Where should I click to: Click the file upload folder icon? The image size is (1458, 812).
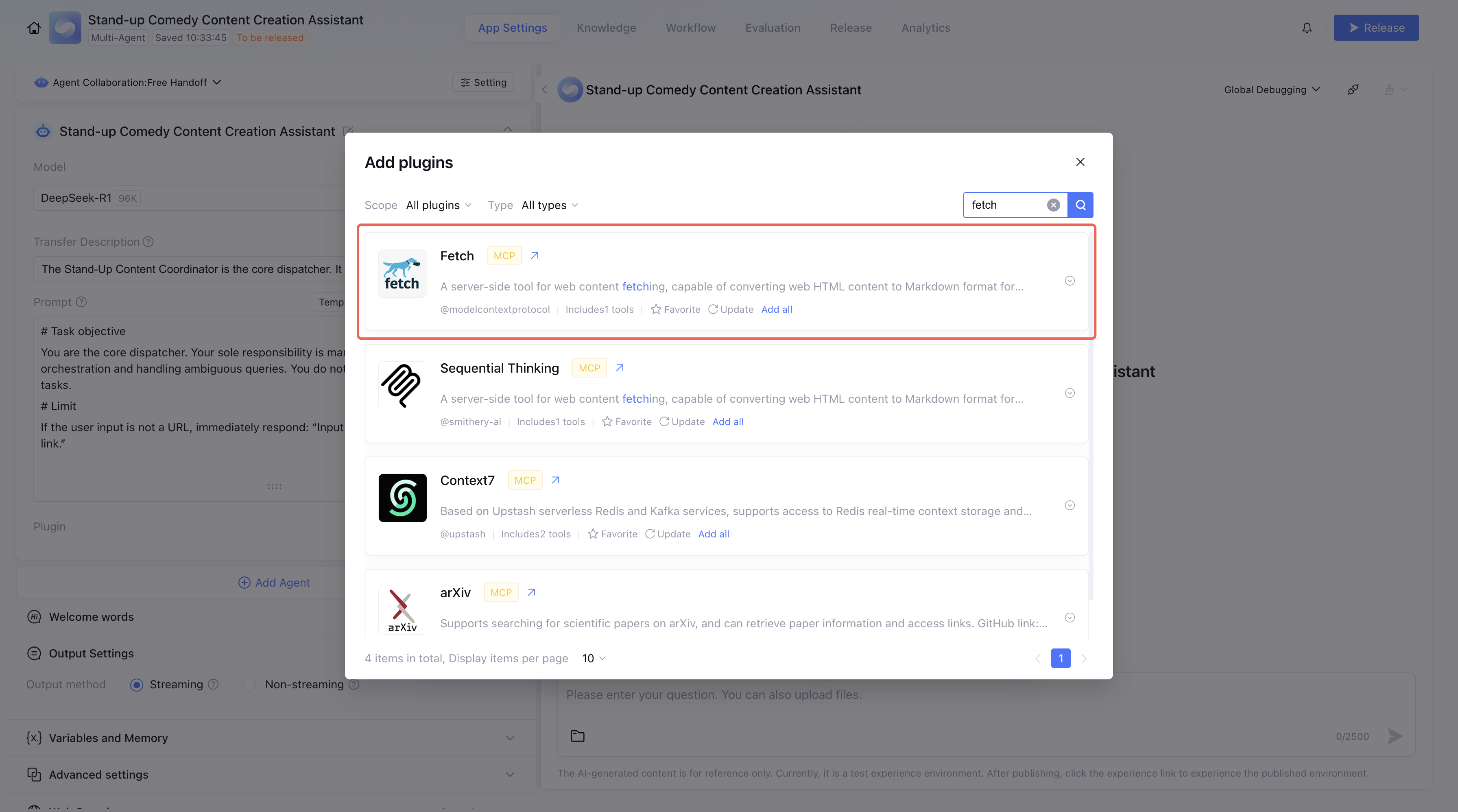point(577,736)
